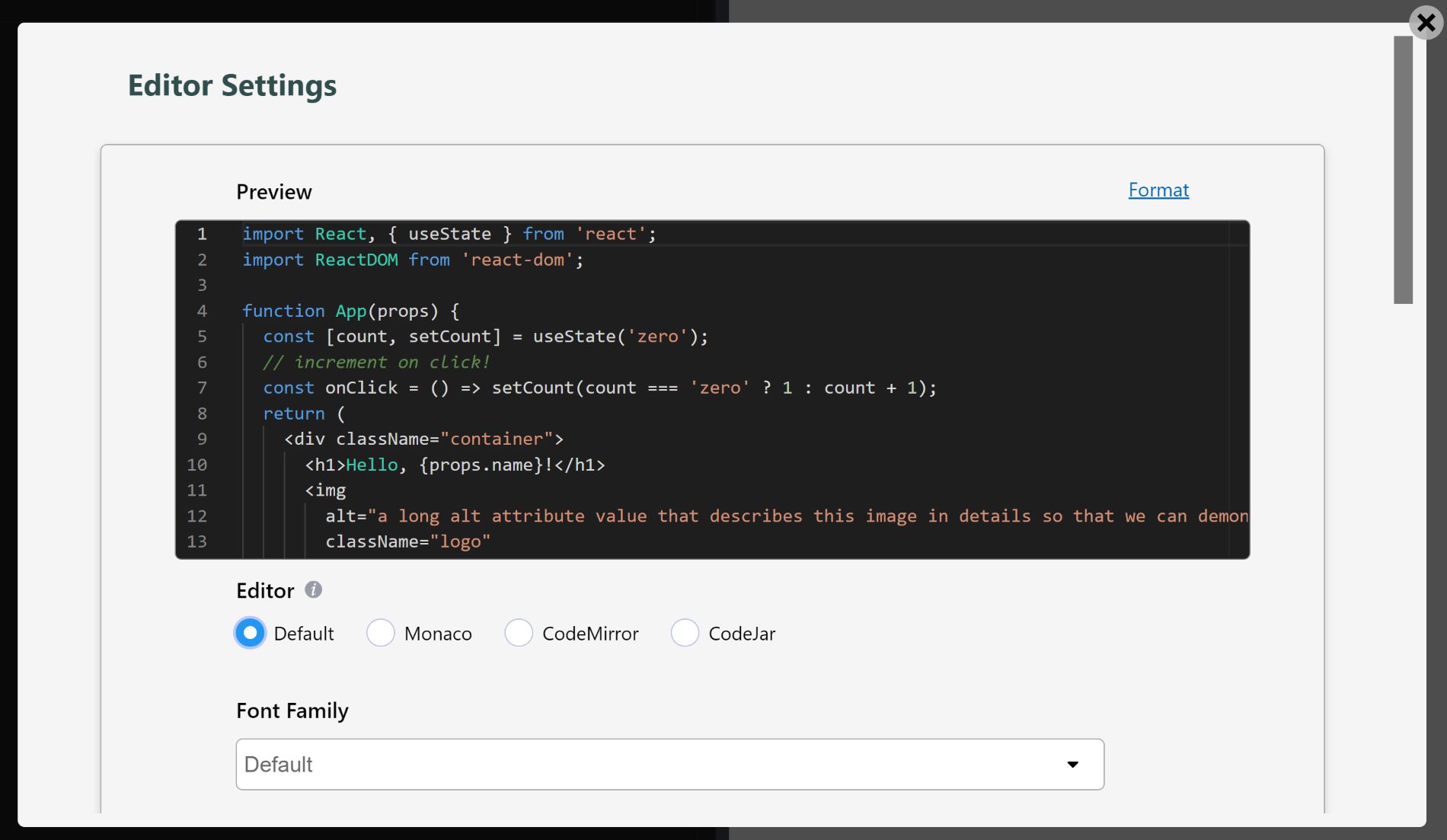Click the className="logo" text on line 13

[x=407, y=541]
